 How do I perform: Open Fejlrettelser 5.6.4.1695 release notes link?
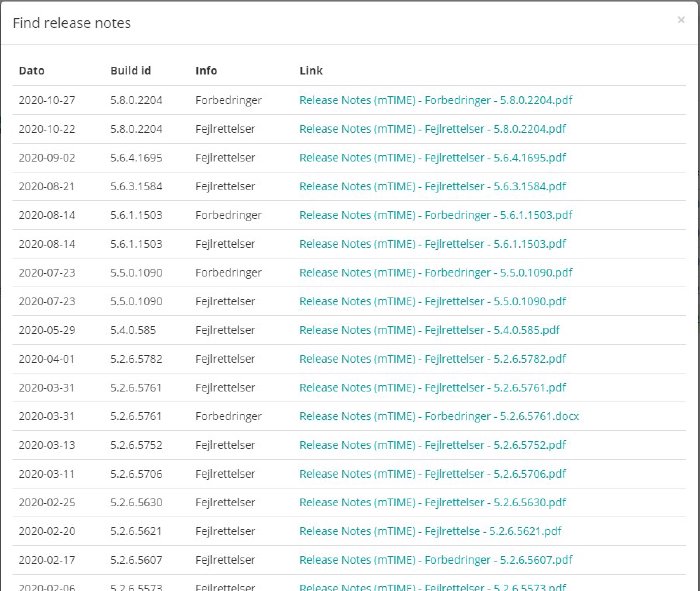coord(432,158)
